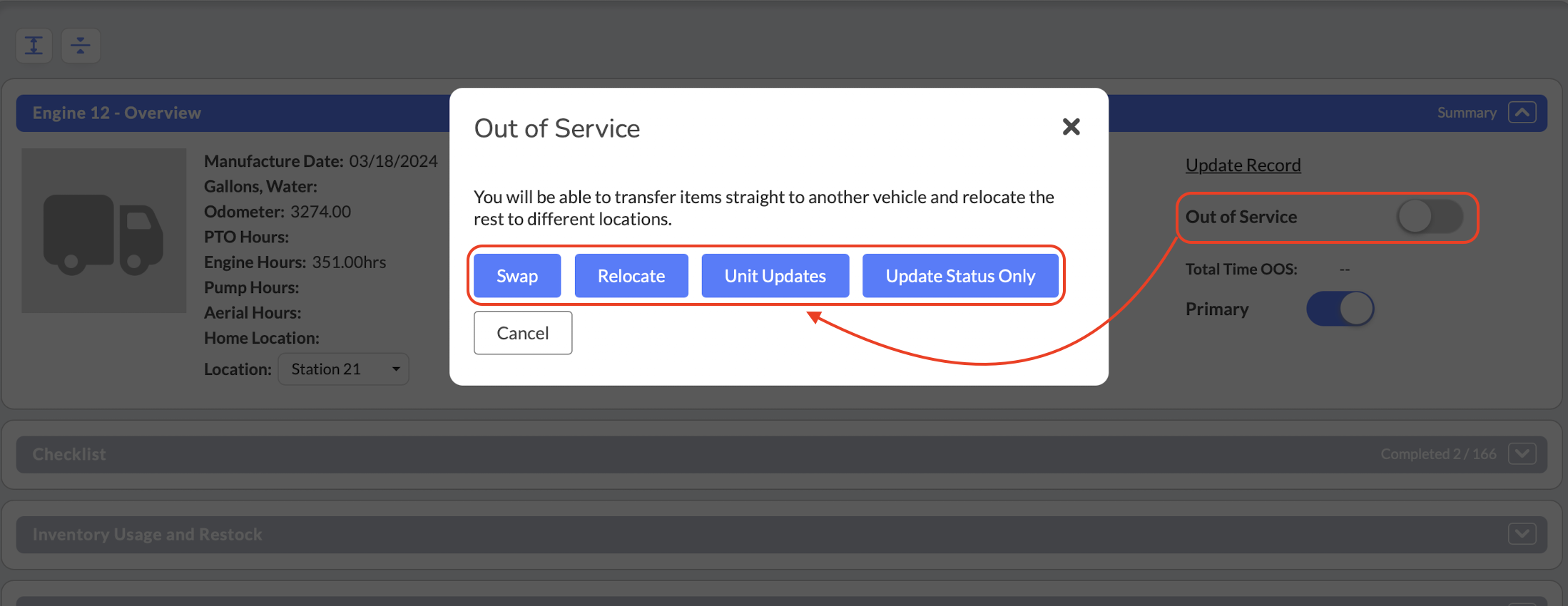The width and height of the screenshot is (1568, 606).
Task: Click Update Status Only
Action: (959, 276)
